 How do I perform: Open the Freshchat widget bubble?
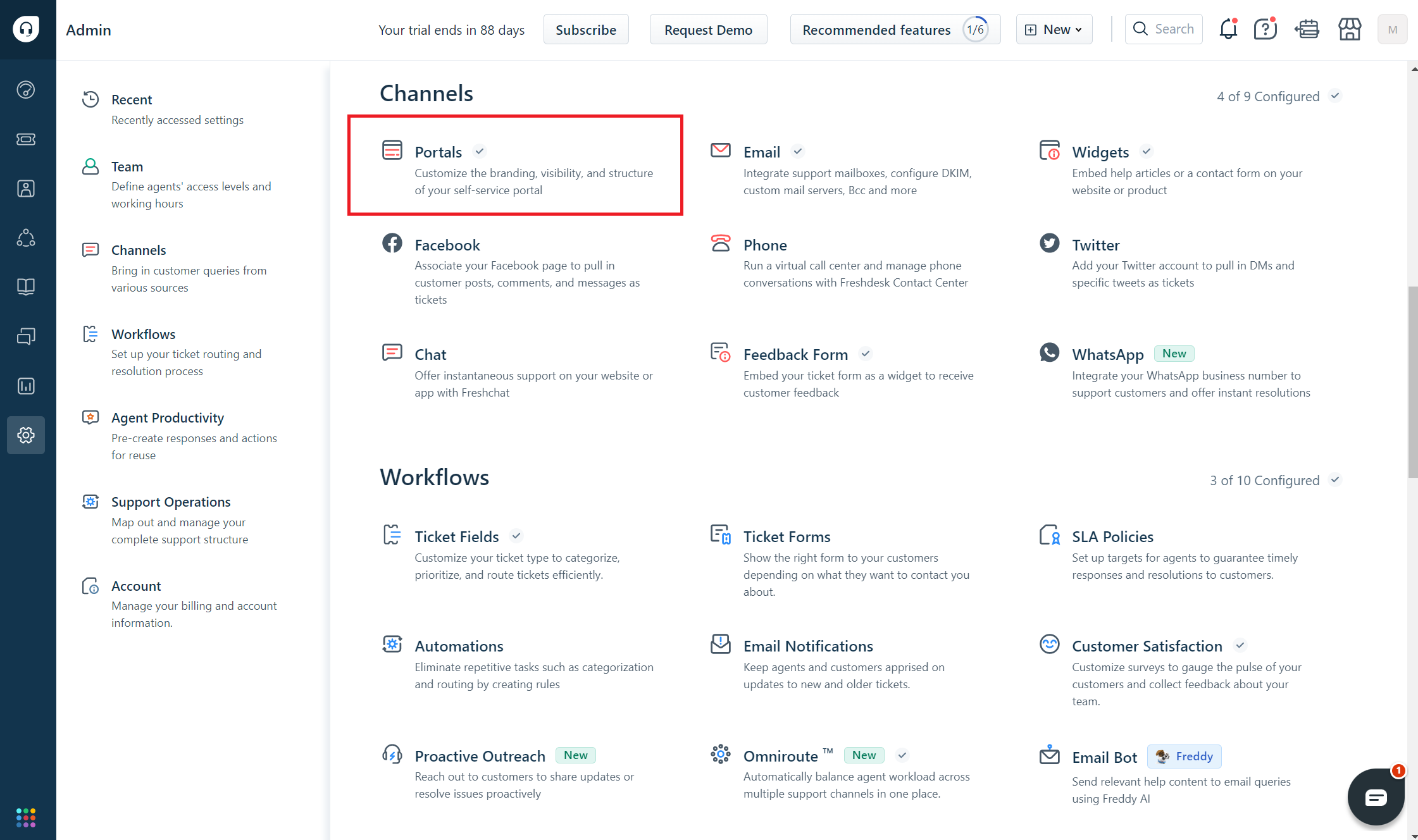(x=1376, y=797)
